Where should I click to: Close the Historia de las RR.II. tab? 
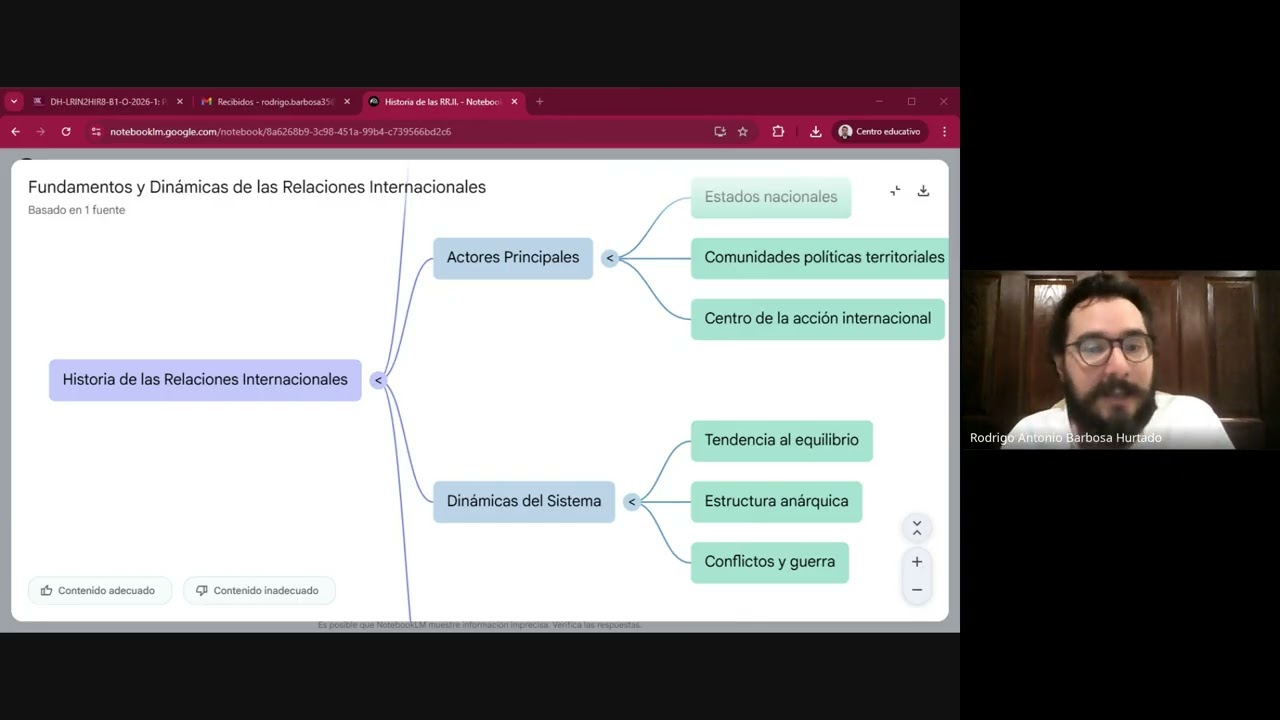click(x=514, y=101)
